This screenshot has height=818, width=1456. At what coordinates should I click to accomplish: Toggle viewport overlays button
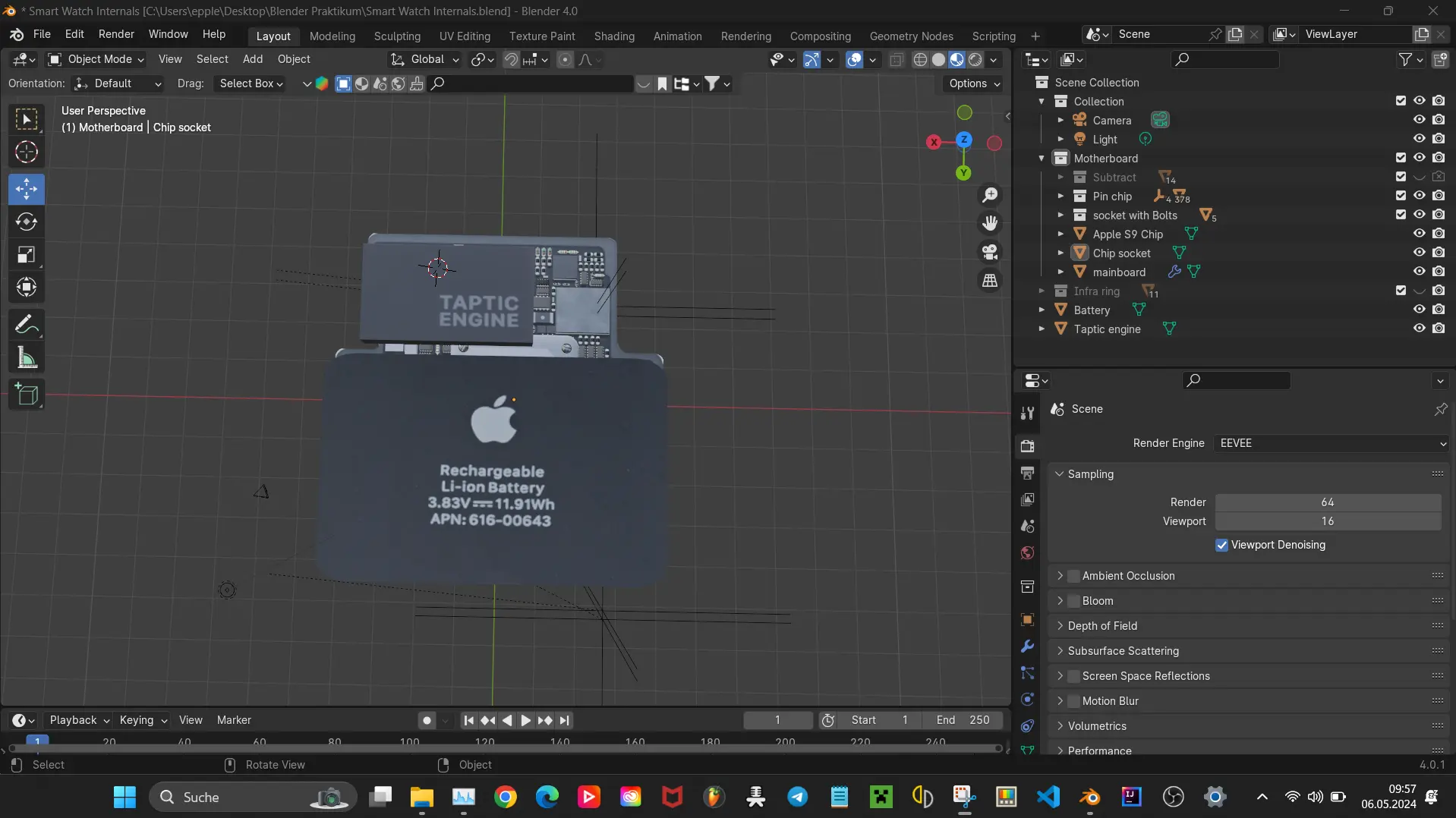pyautogui.click(x=854, y=59)
